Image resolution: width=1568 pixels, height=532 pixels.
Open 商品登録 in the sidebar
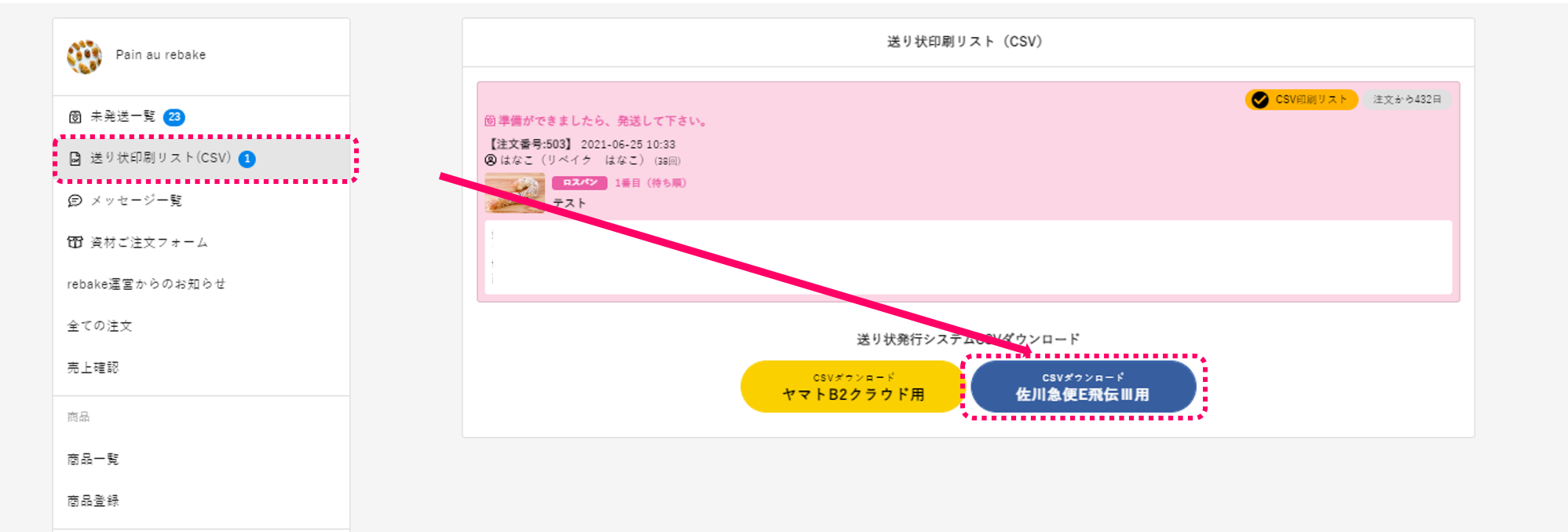93,501
